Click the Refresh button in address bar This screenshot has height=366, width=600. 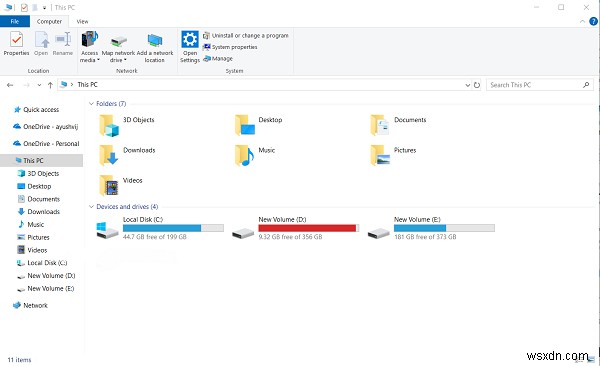click(477, 85)
